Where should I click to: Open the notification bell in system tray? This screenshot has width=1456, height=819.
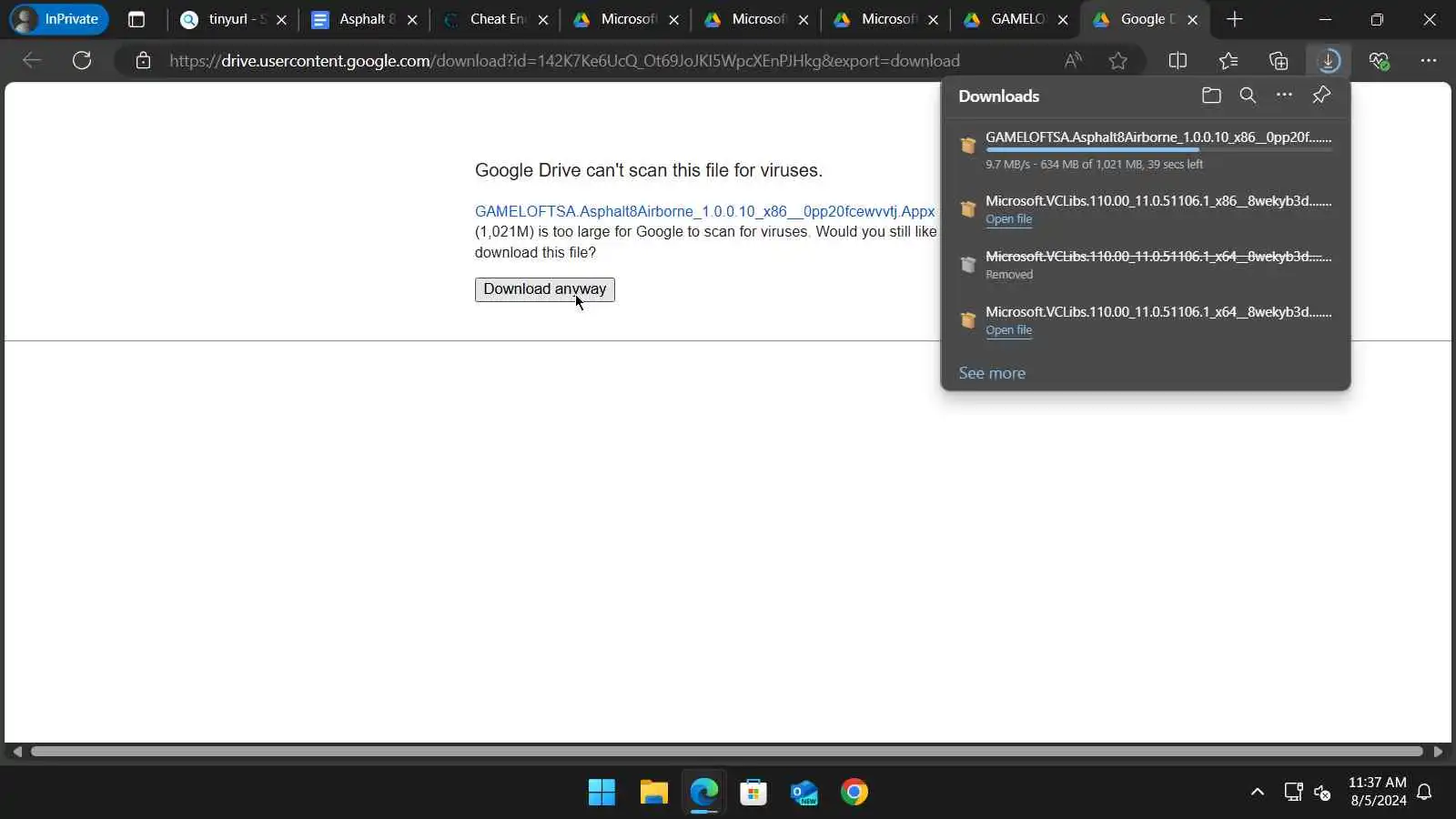[x=1425, y=793]
